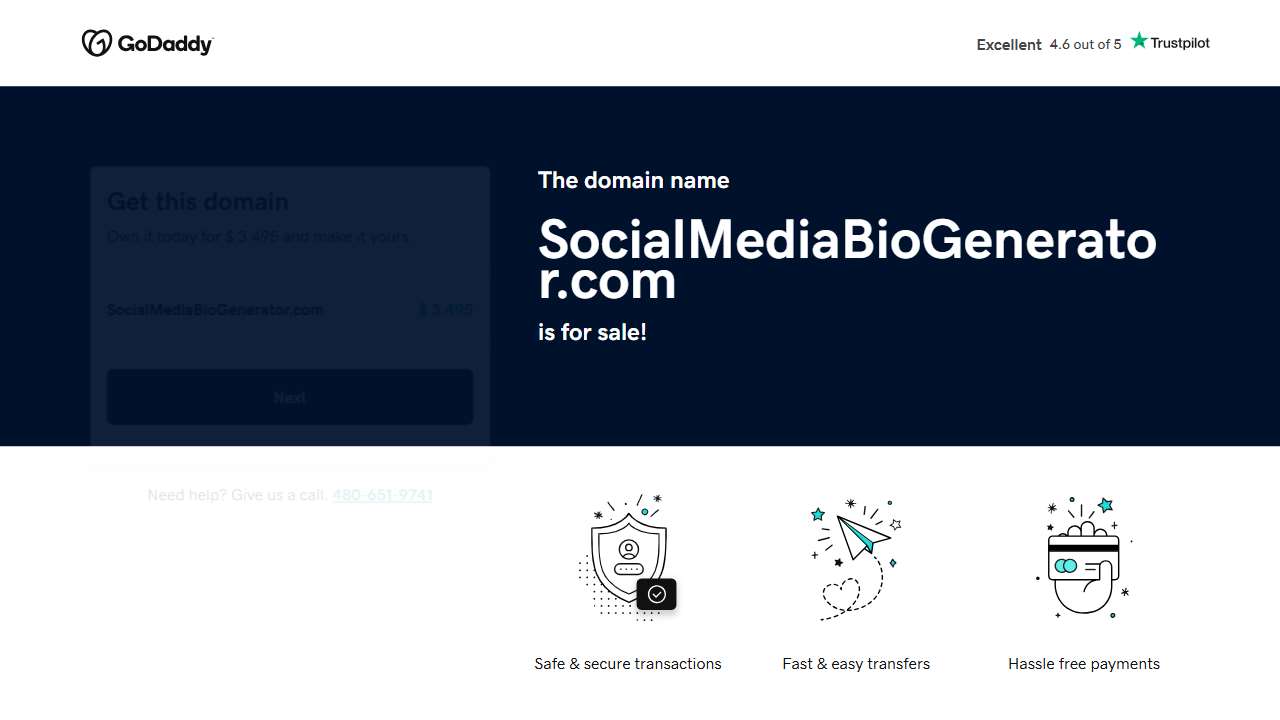Viewport: 1280px width, 720px height.
Task: Click the 'is for sale!' text
Action: click(592, 331)
